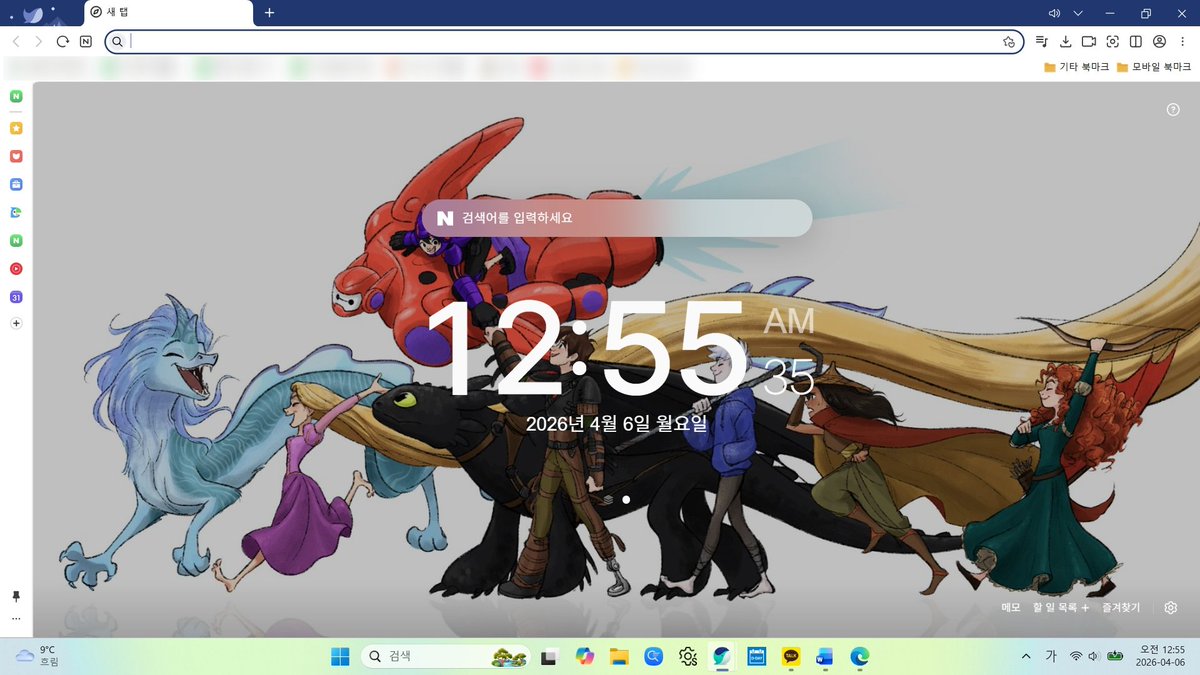Launch Copilot from the taskbar
This screenshot has height=675, width=1200.
(584, 656)
